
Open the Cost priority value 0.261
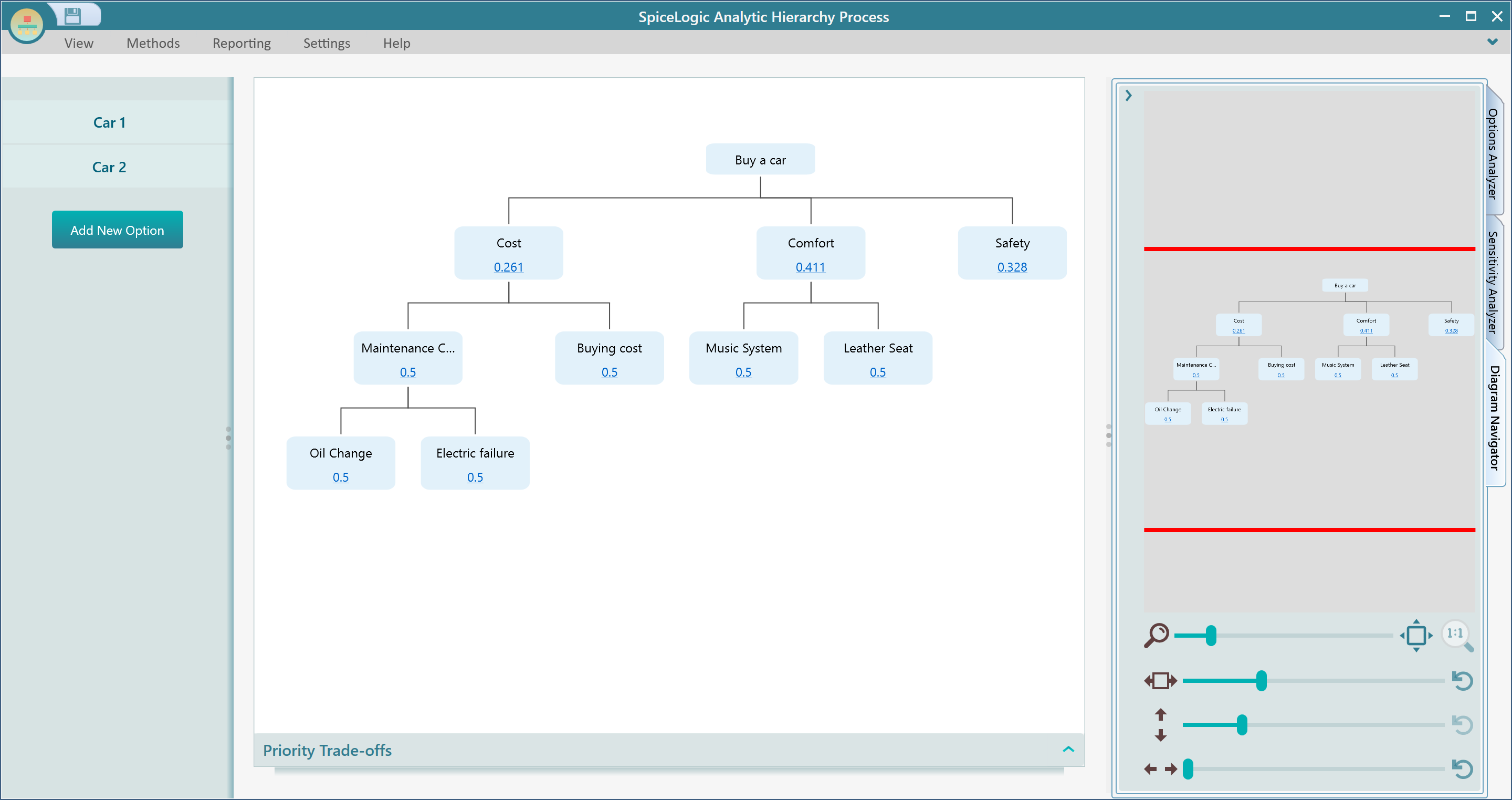coord(508,267)
